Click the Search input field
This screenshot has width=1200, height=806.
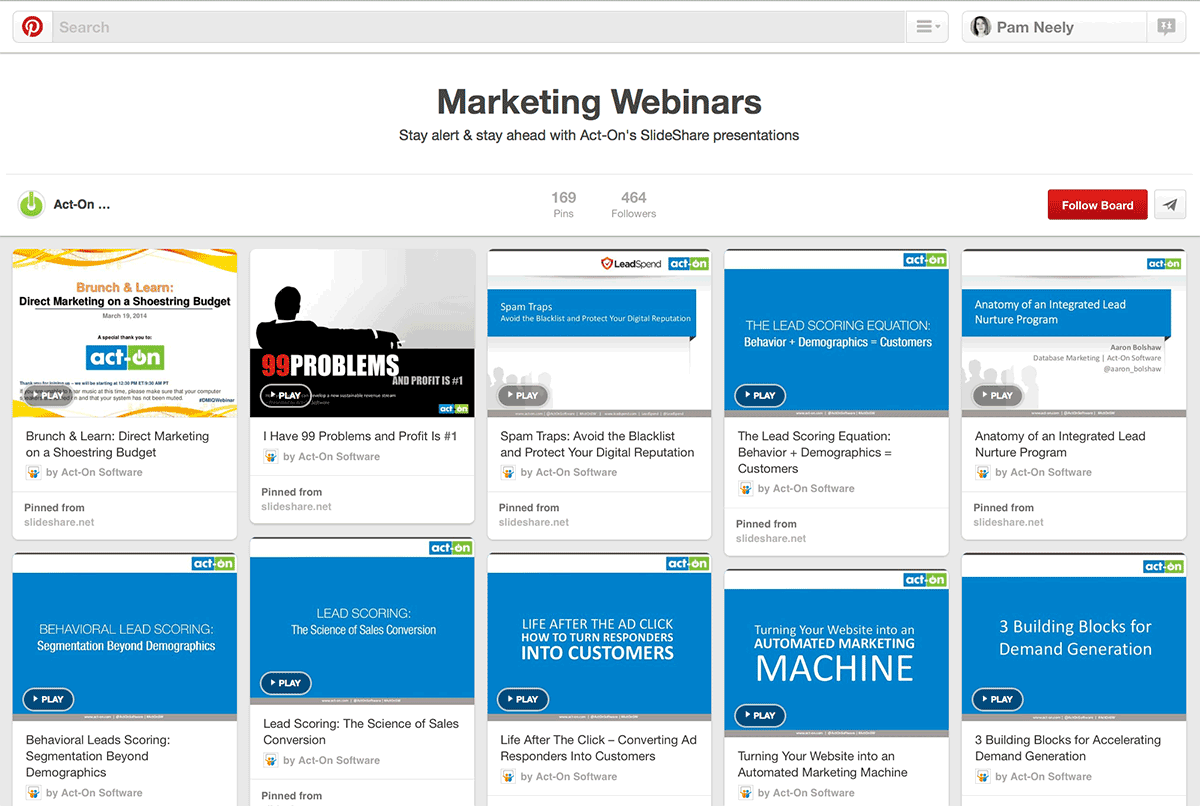[x=480, y=27]
